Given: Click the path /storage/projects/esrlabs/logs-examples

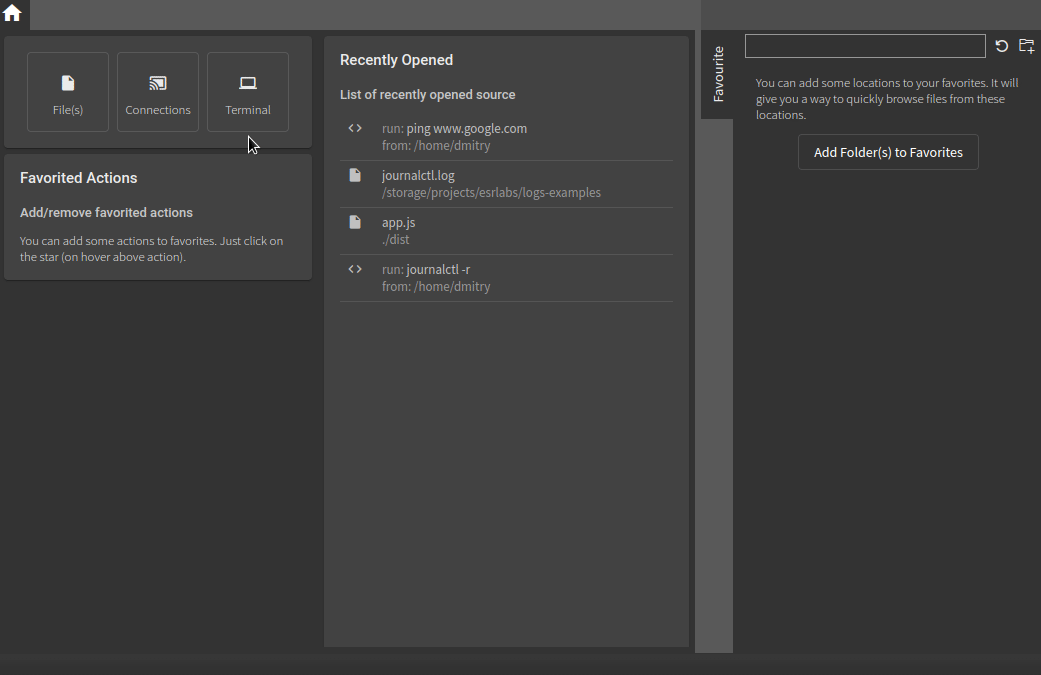Looking at the screenshot, I should pyautogui.click(x=491, y=192).
